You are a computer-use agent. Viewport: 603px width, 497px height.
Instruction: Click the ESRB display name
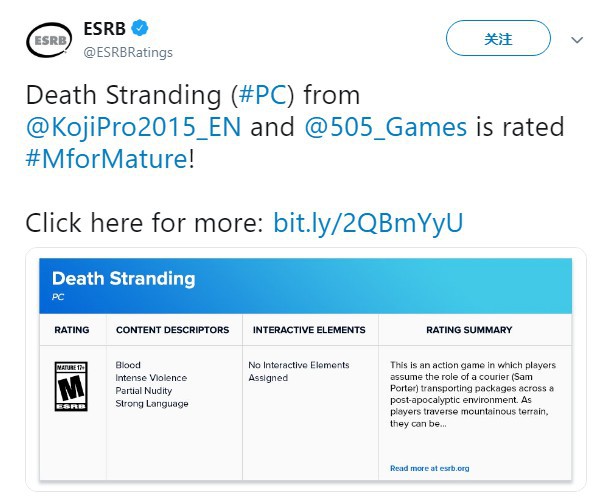point(105,28)
